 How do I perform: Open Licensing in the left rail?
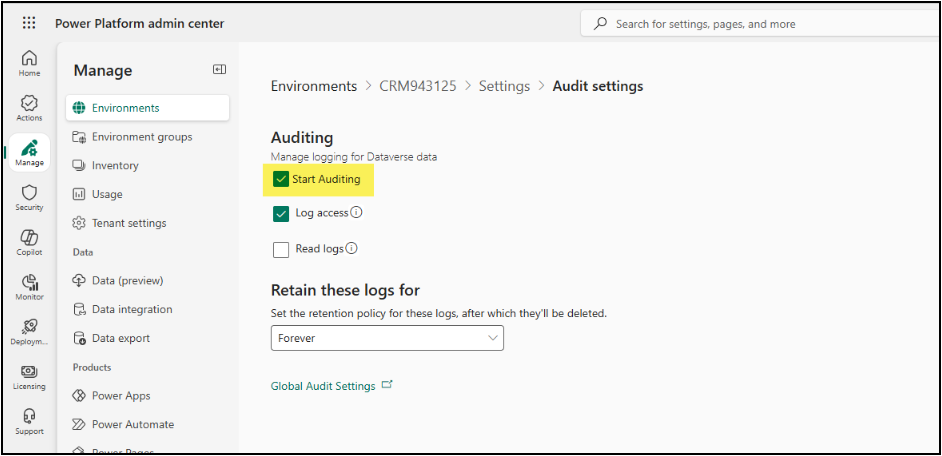(x=29, y=376)
